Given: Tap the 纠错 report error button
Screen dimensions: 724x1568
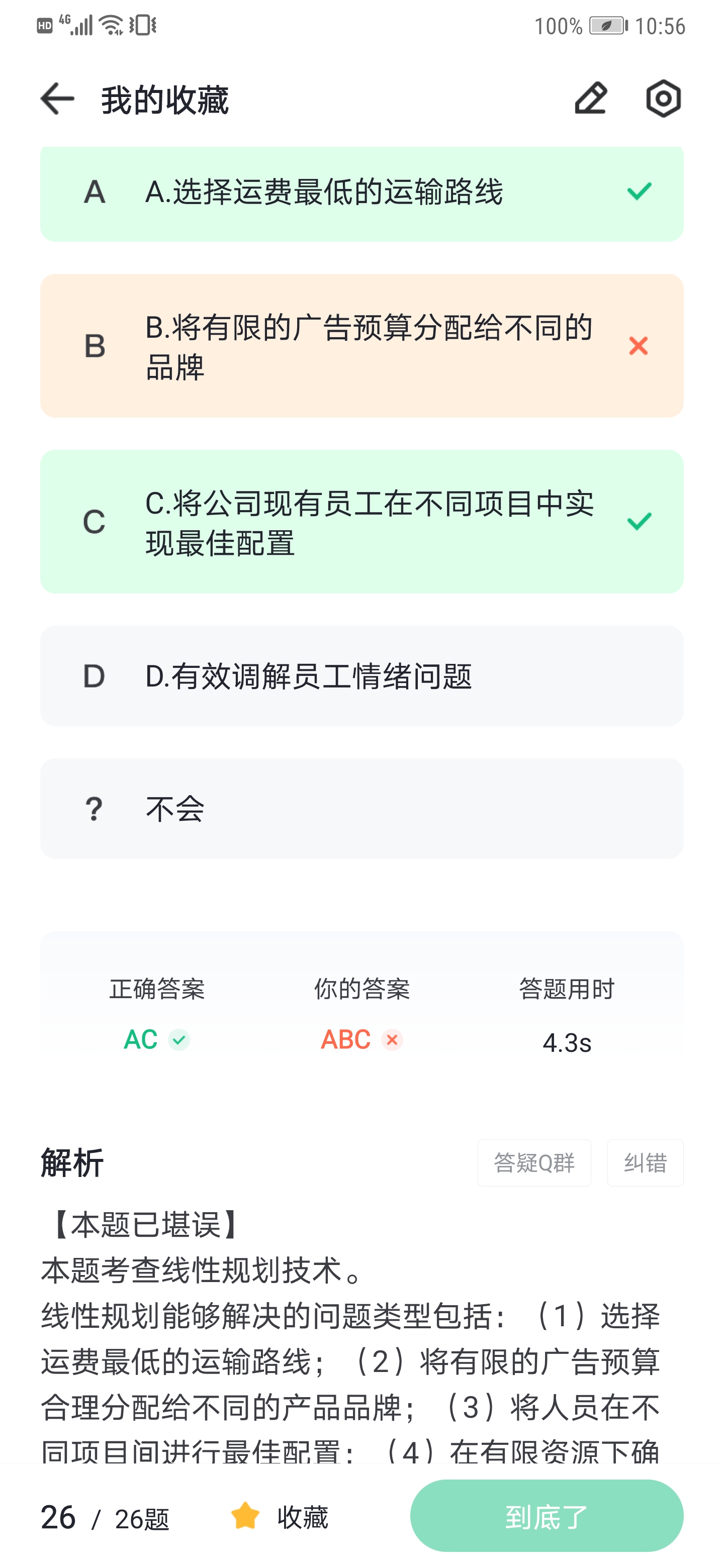Looking at the screenshot, I should pos(645,1162).
